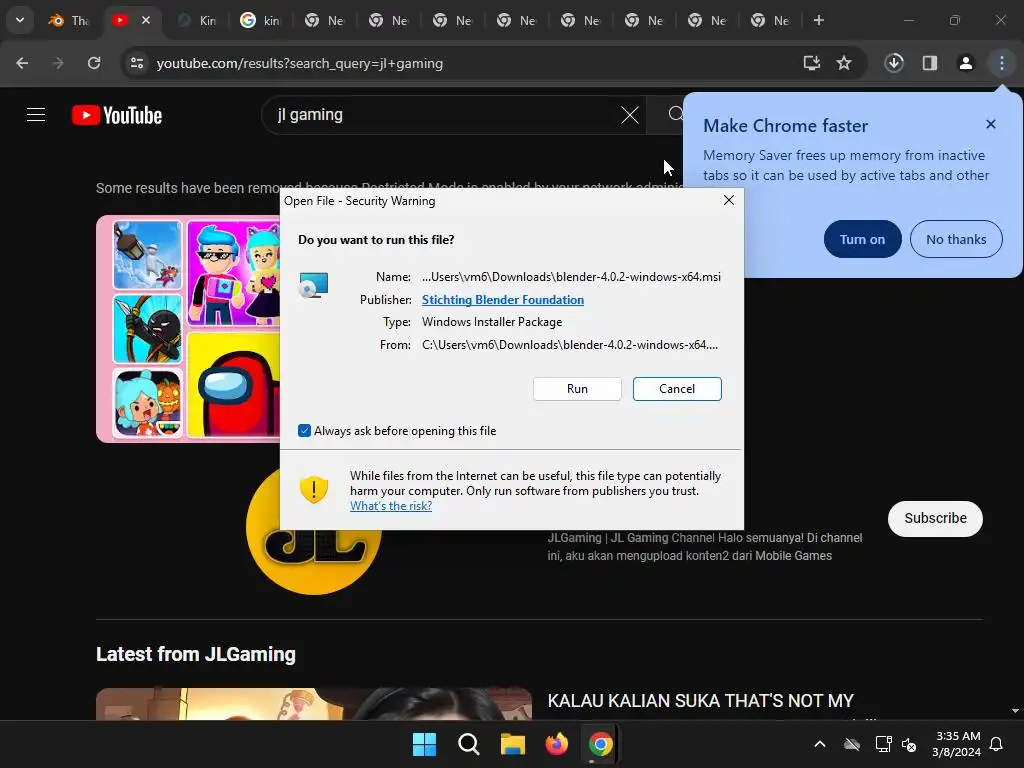The width and height of the screenshot is (1024, 768).
Task: Subscribe to the JLGaming channel
Action: pyautogui.click(x=935, y=519)
